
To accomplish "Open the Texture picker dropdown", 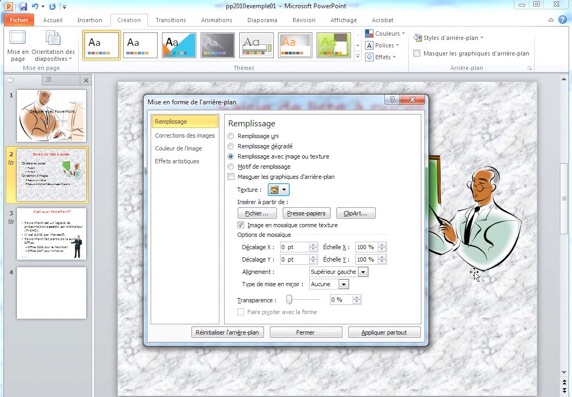I will [x=284, y=189].
